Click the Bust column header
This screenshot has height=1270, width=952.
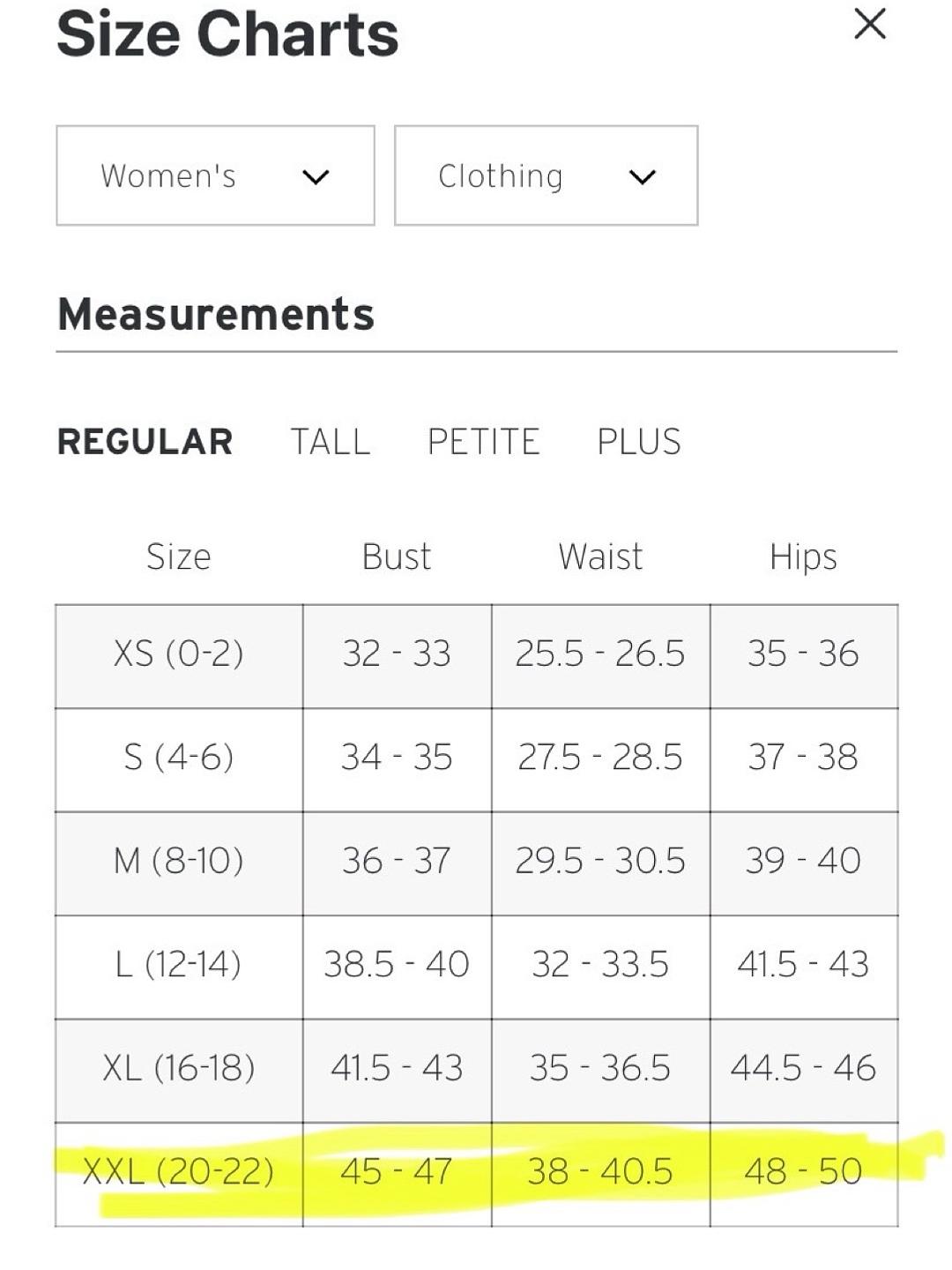click(x=397, y=557)
